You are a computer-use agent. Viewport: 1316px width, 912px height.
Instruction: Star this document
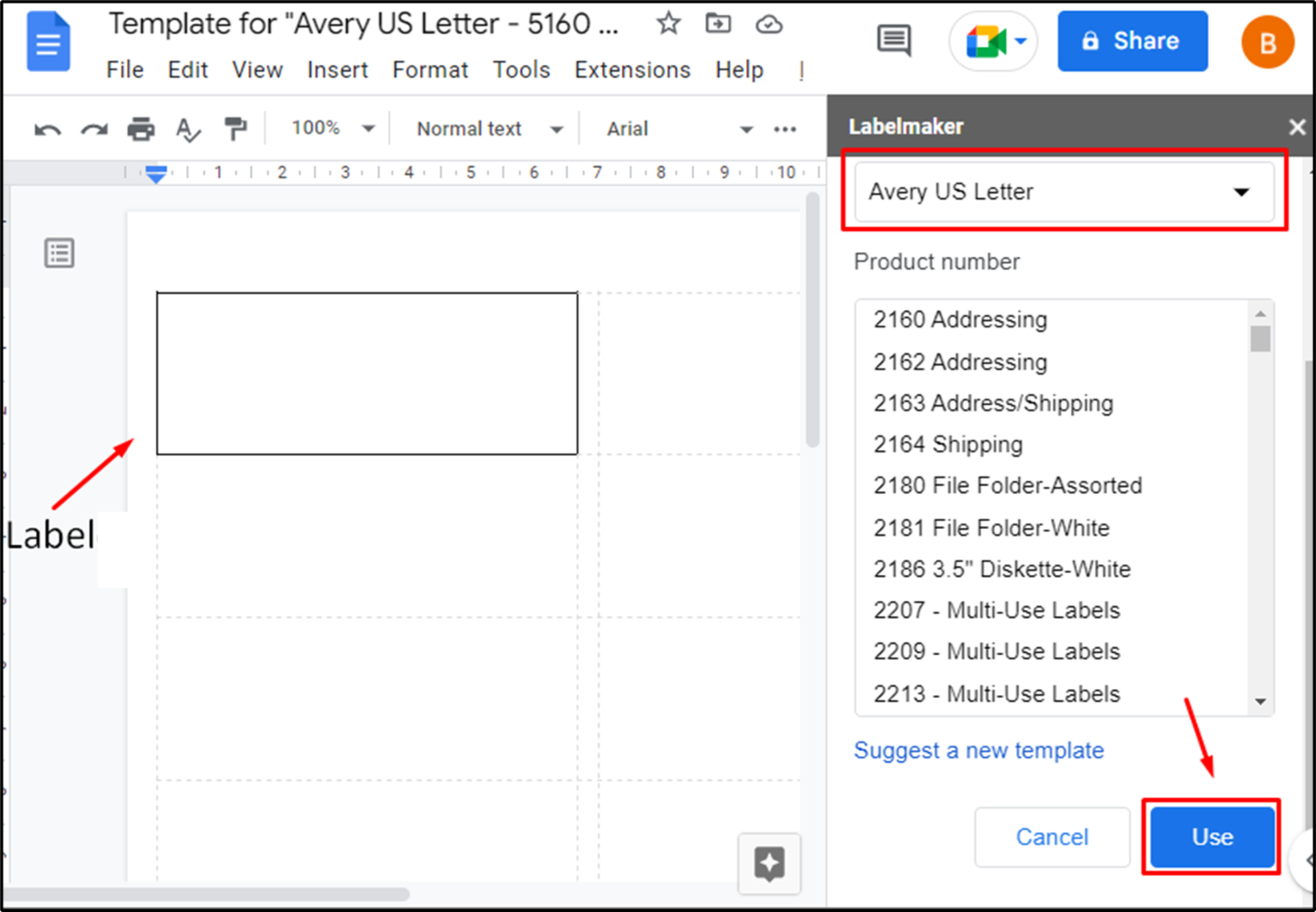668,24
